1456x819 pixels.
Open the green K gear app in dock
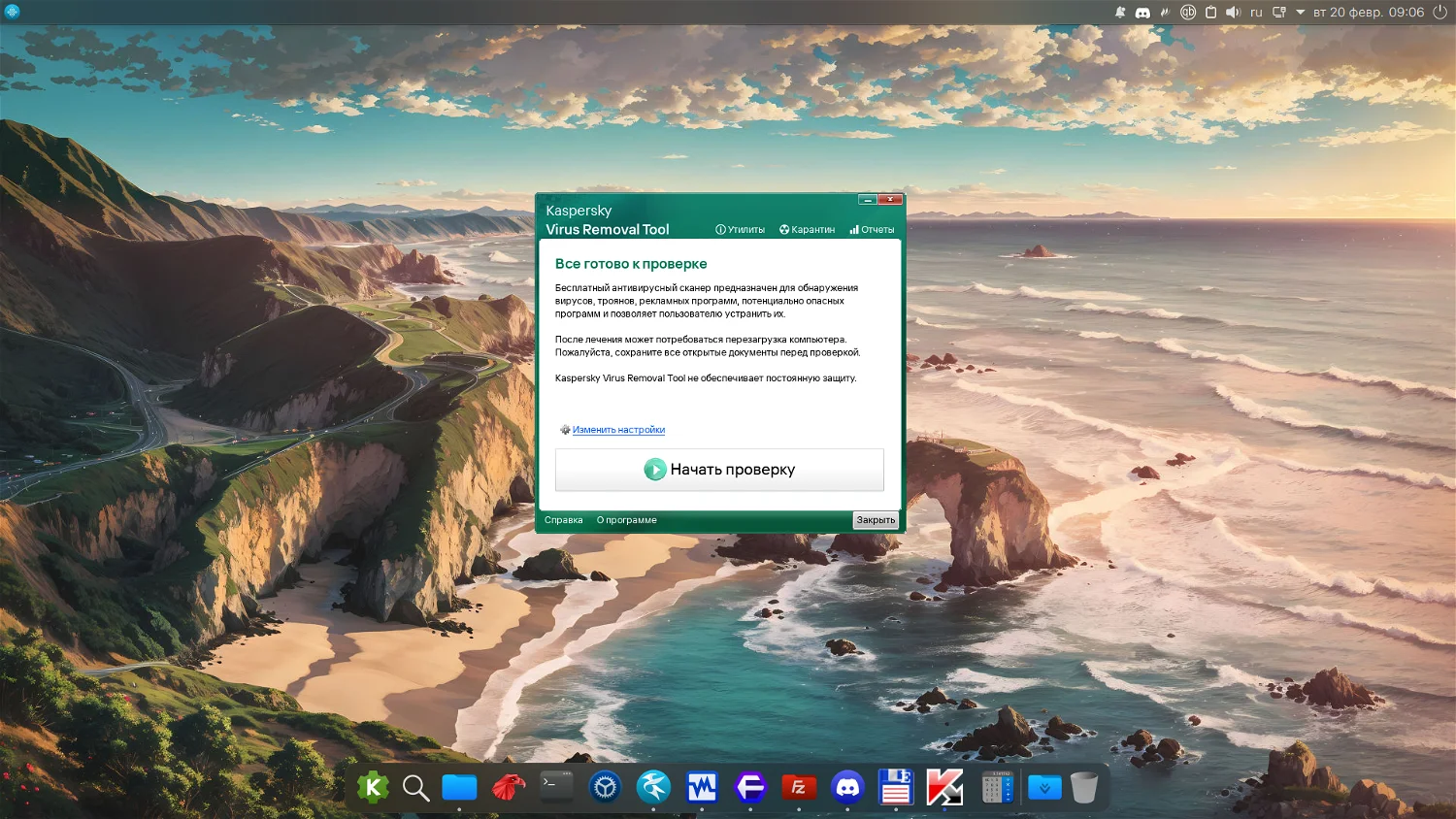tap(373, 787)
